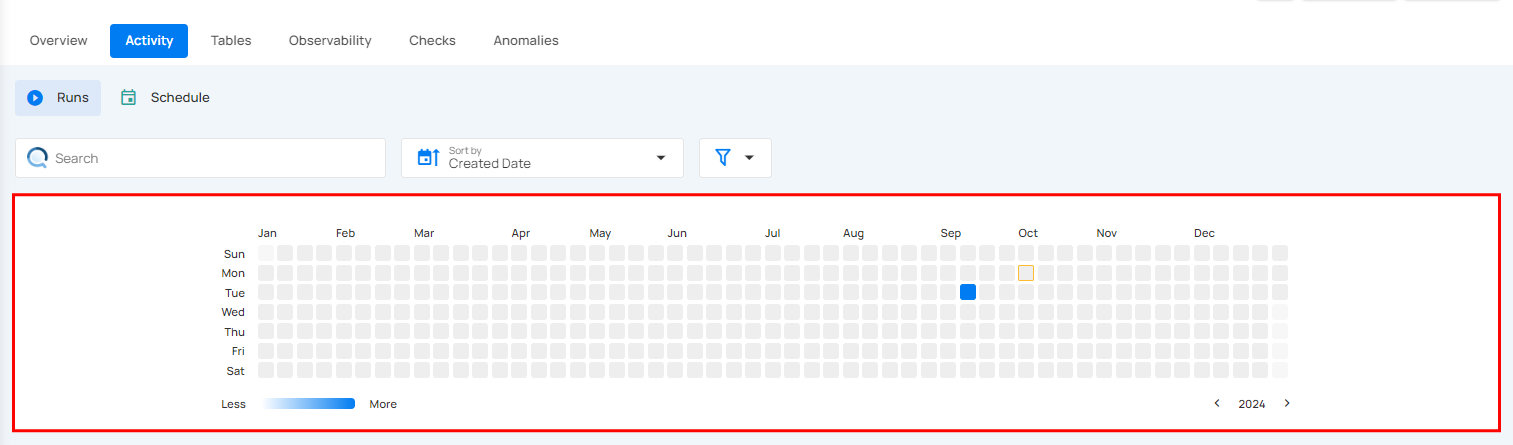Go to previous year in heatmap

1217,403
